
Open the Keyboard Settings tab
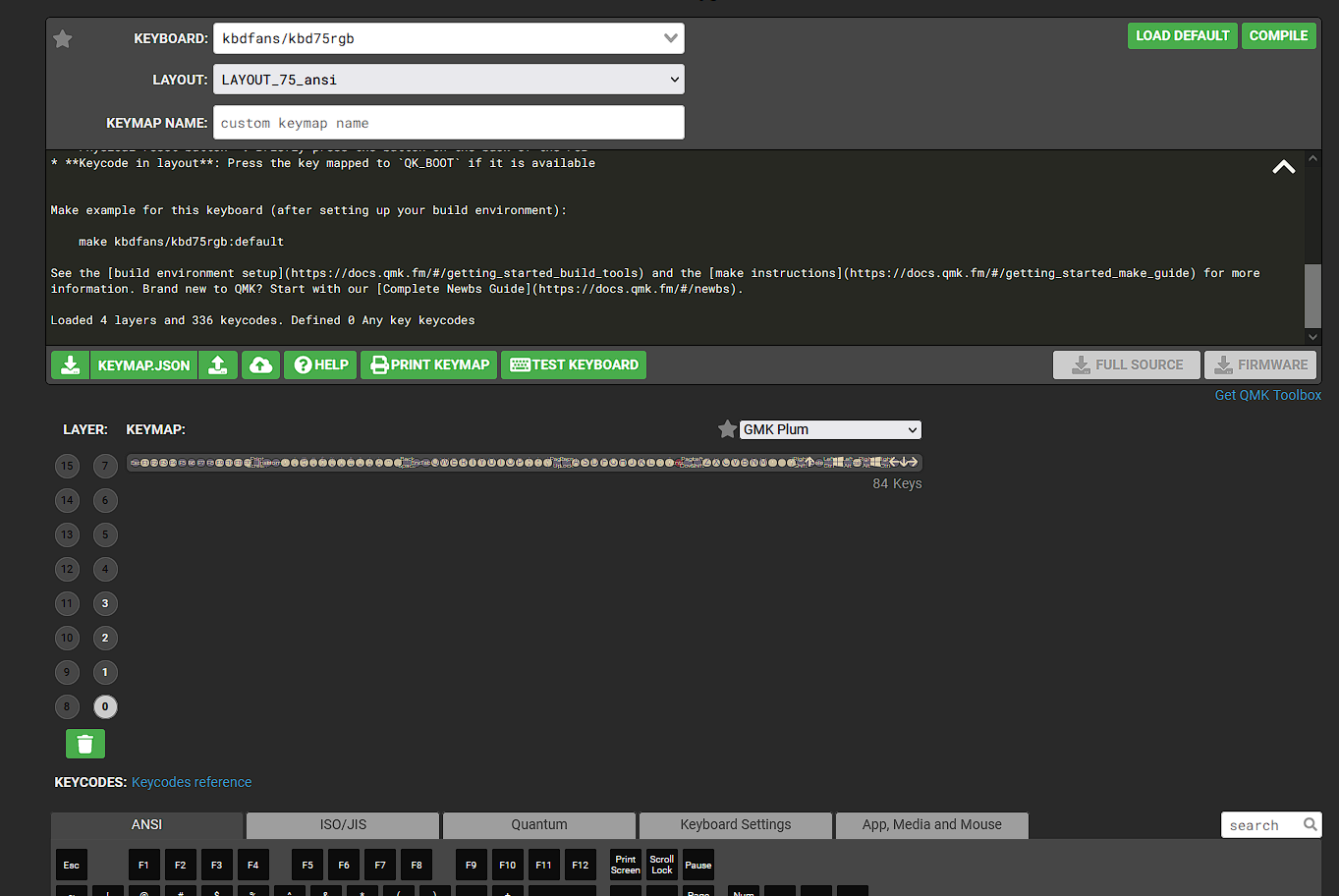point(735,825)
